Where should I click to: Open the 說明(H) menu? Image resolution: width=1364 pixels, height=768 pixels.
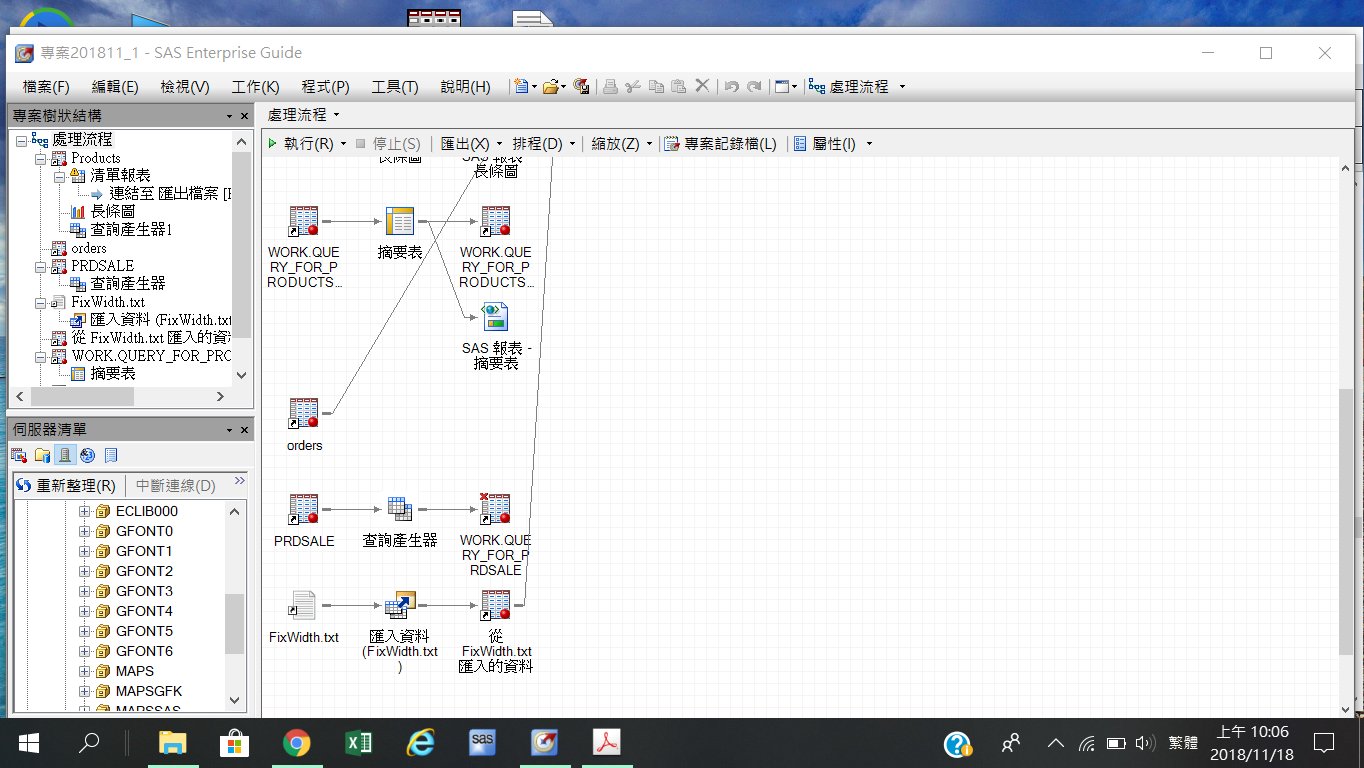(x=465, y=87)
